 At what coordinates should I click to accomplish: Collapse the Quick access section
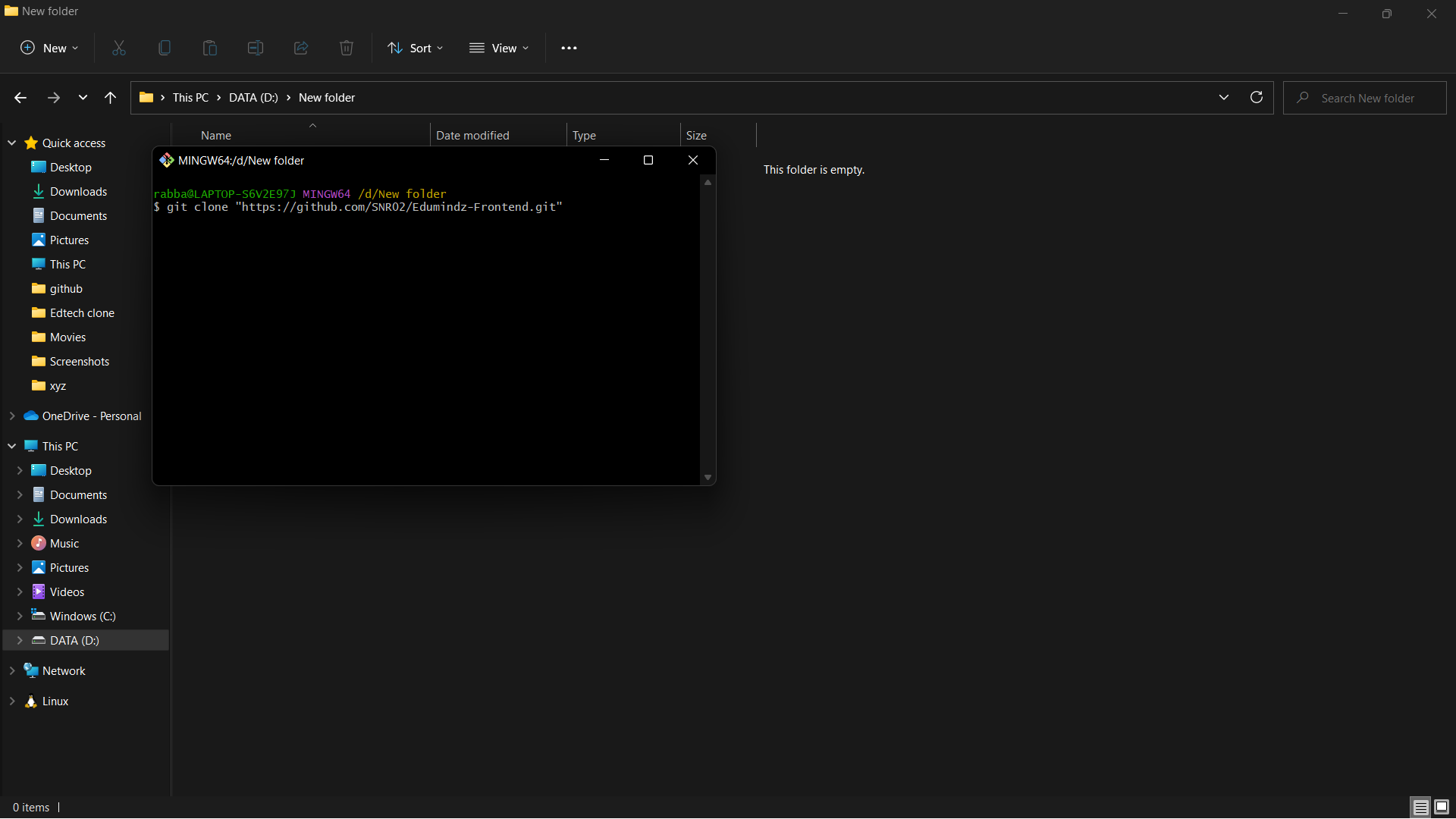[12, 143]
